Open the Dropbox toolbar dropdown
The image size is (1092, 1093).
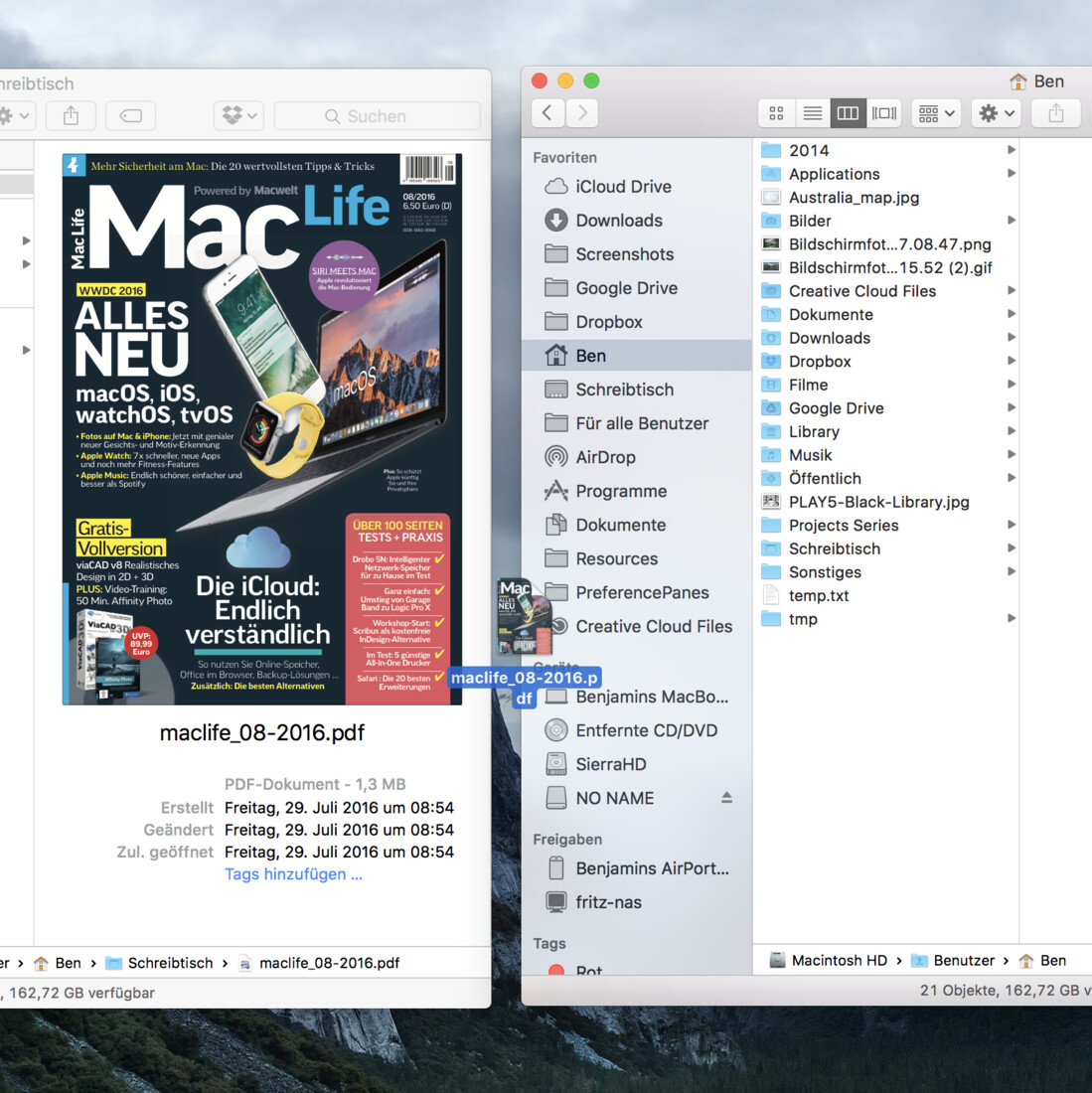[238, 116]
